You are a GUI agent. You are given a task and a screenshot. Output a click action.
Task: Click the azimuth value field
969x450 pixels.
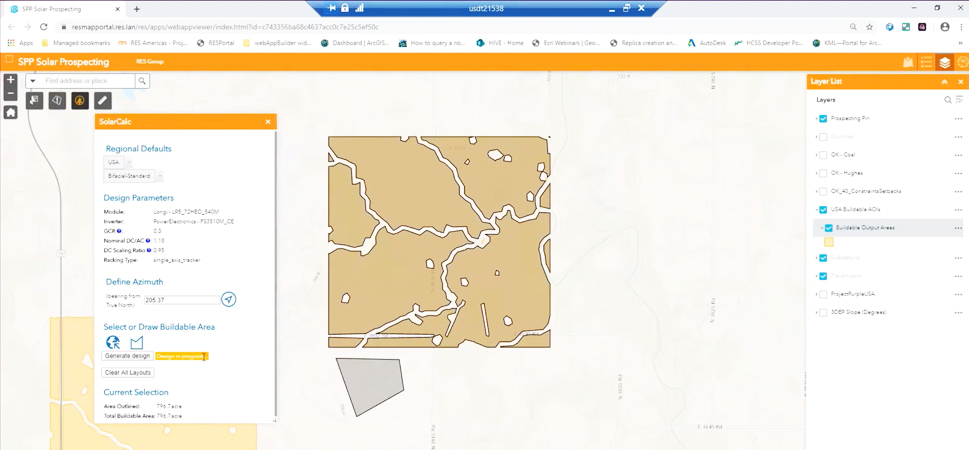coord(182,300)
